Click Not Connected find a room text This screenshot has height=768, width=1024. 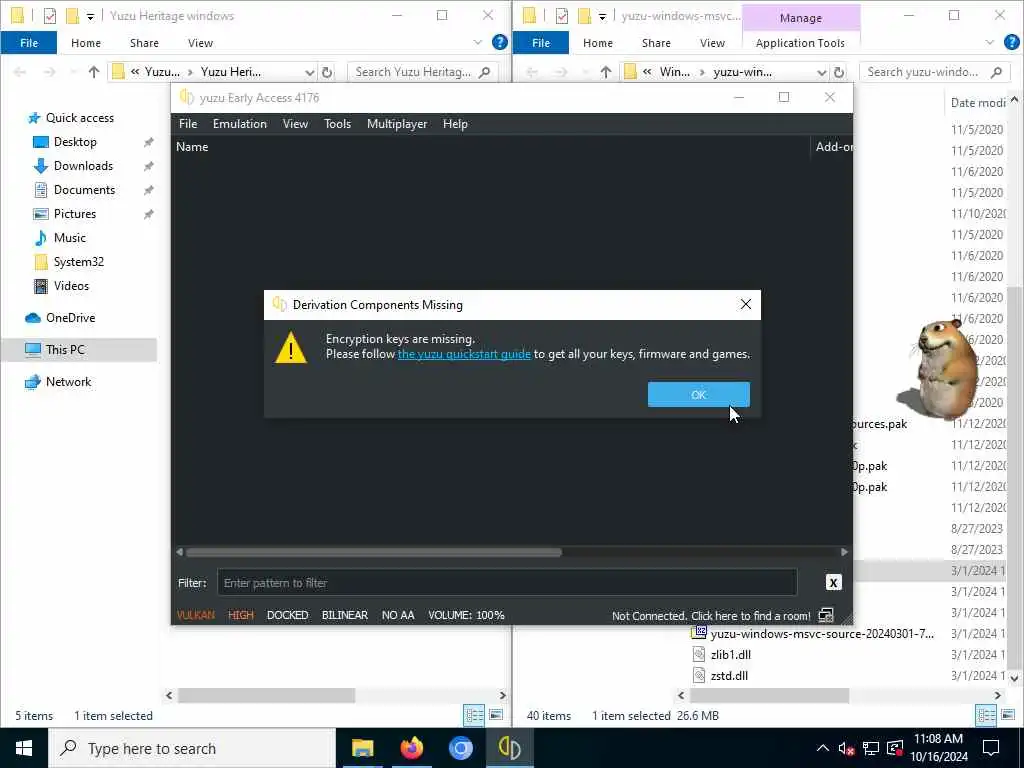[x=711, y=616]
